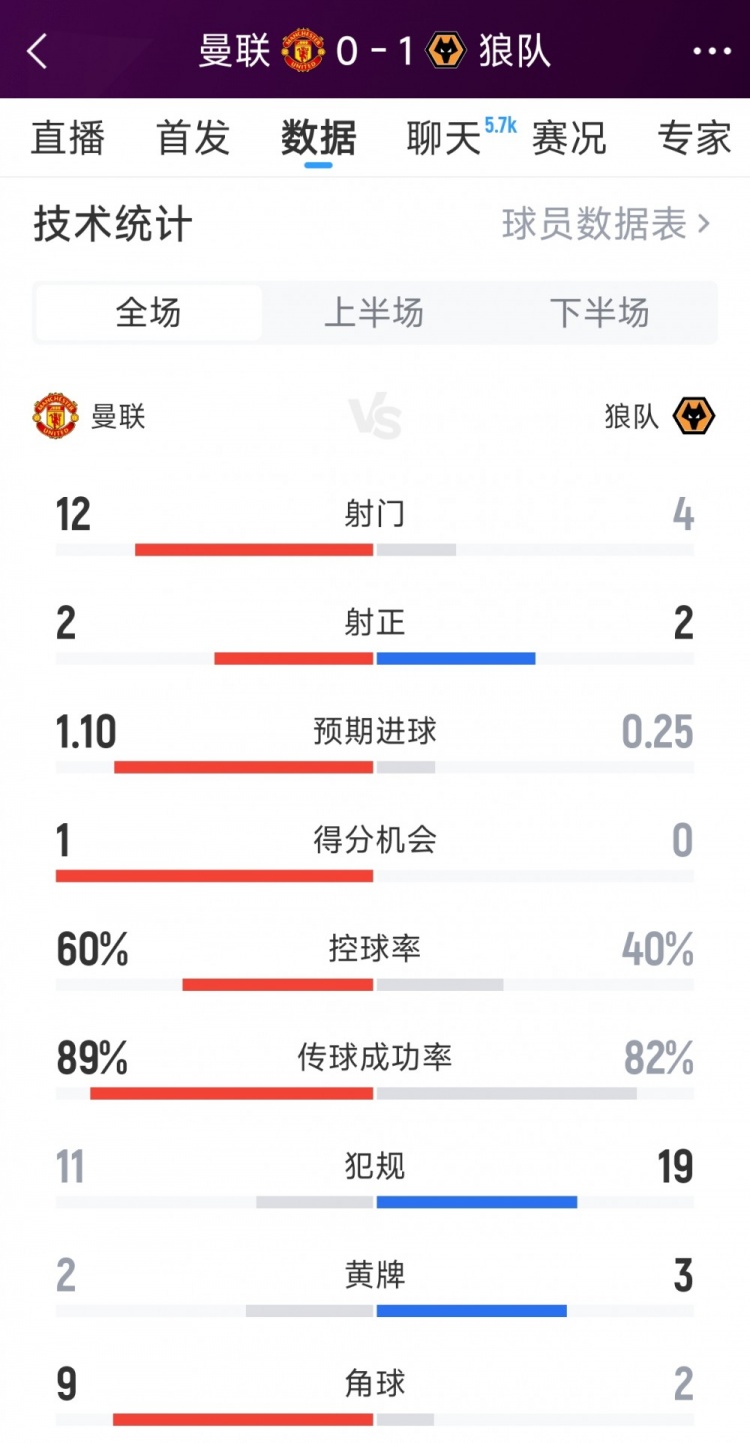Viewport: 750px width, 1443px height.
Task: Switch to the 首发 lineup tab
Action: tap(193, 138)
